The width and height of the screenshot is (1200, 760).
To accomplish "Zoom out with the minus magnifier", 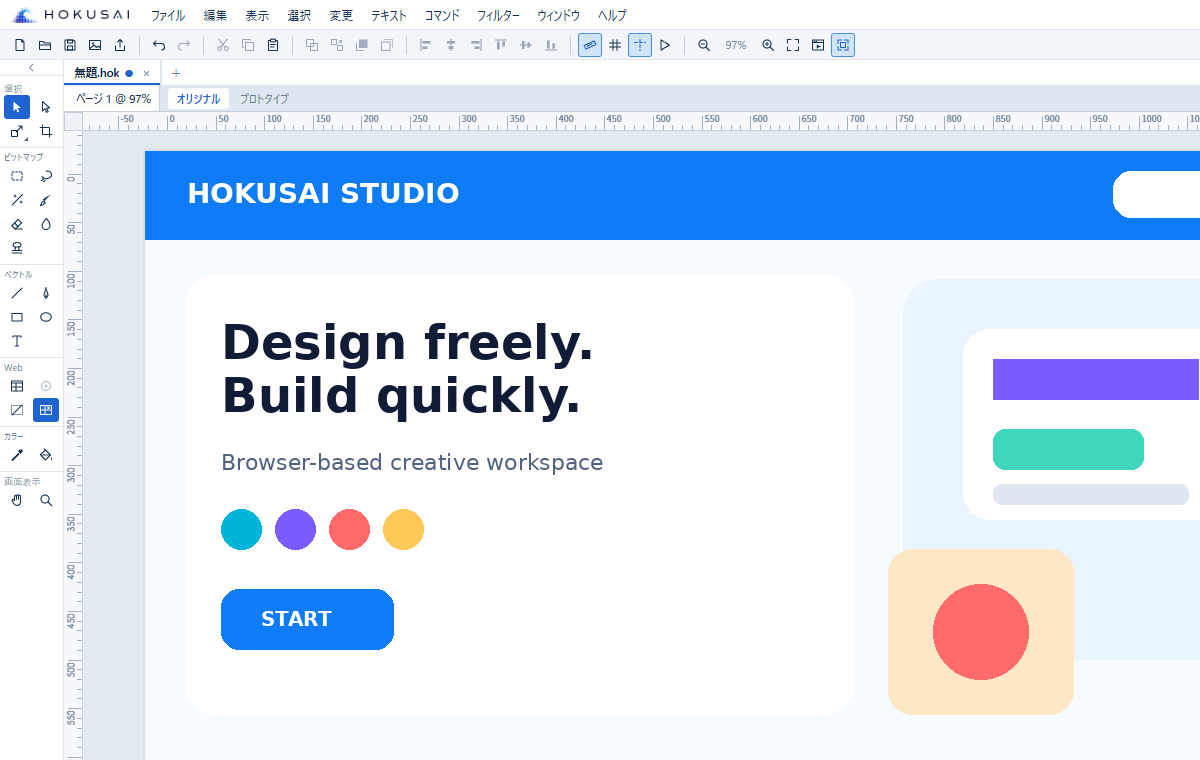I will 704,45.
